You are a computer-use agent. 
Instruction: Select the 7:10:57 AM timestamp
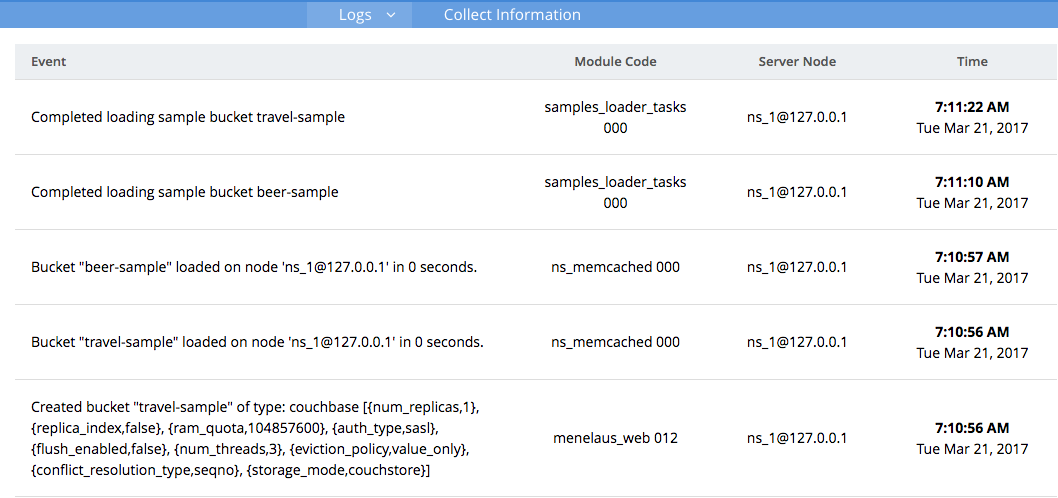pyautogui.click(x=972, y=257)
